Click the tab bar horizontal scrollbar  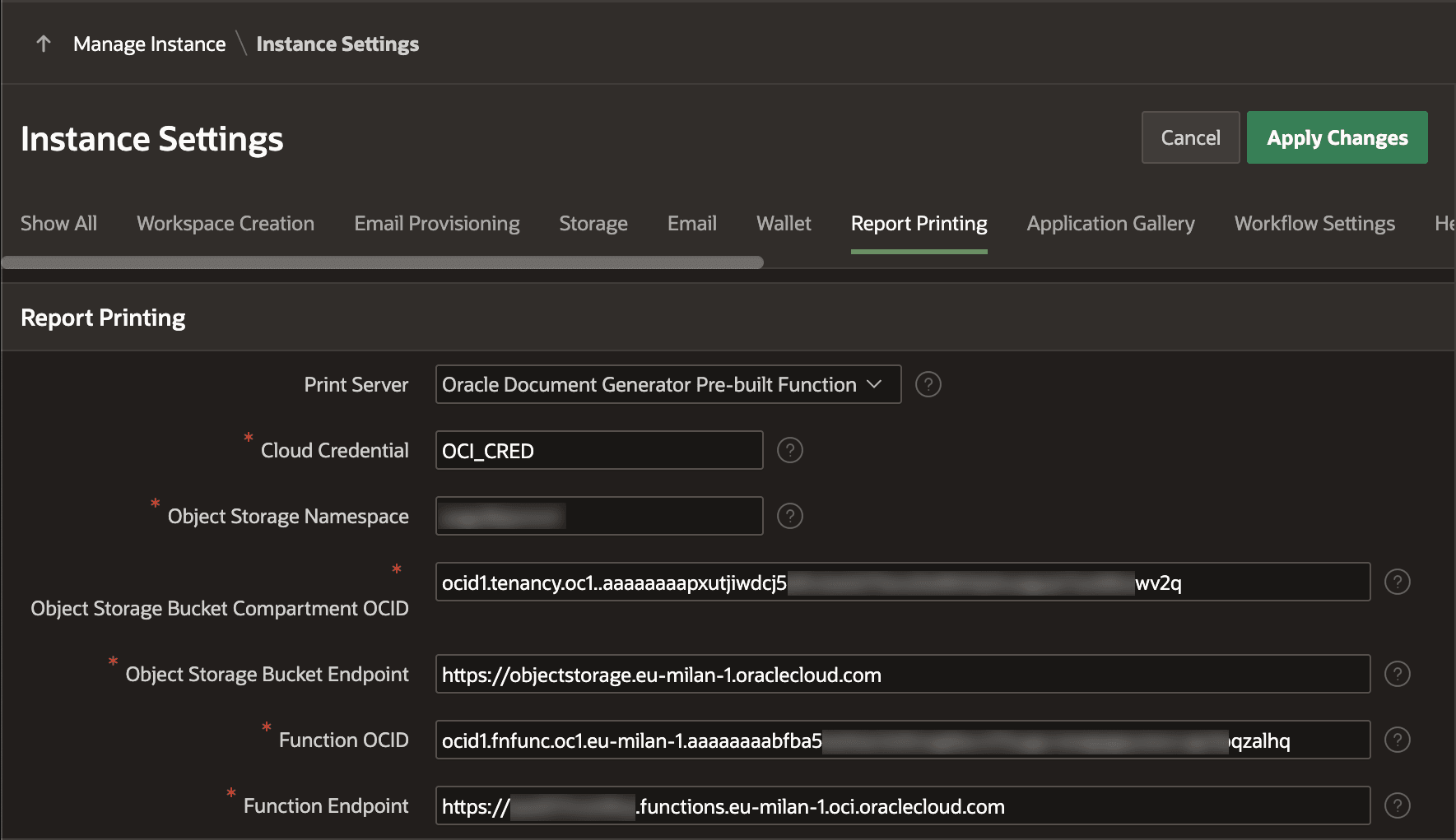[383, 262]
